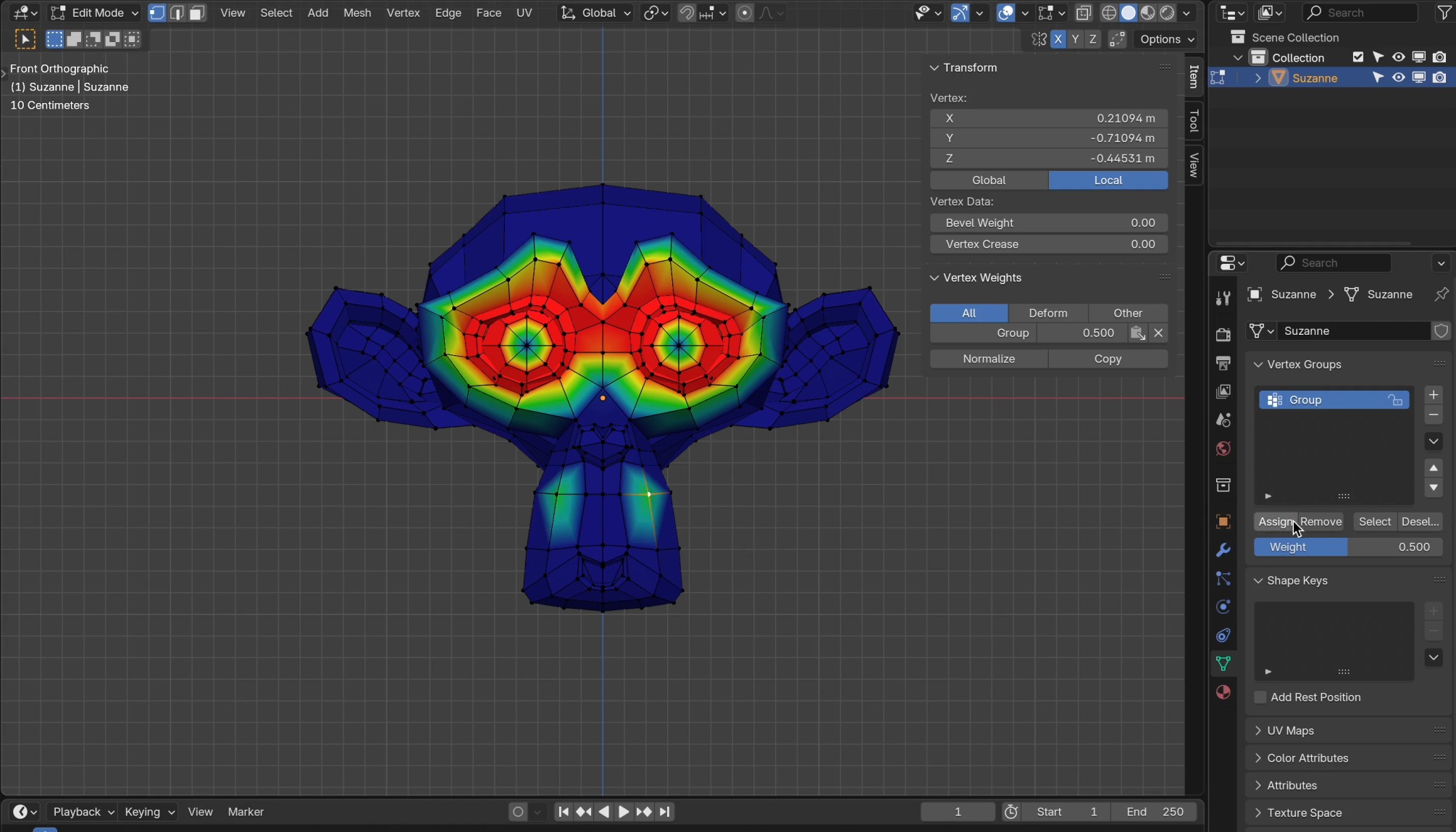Switch to the Deform weights tab

click(1048, 313)
